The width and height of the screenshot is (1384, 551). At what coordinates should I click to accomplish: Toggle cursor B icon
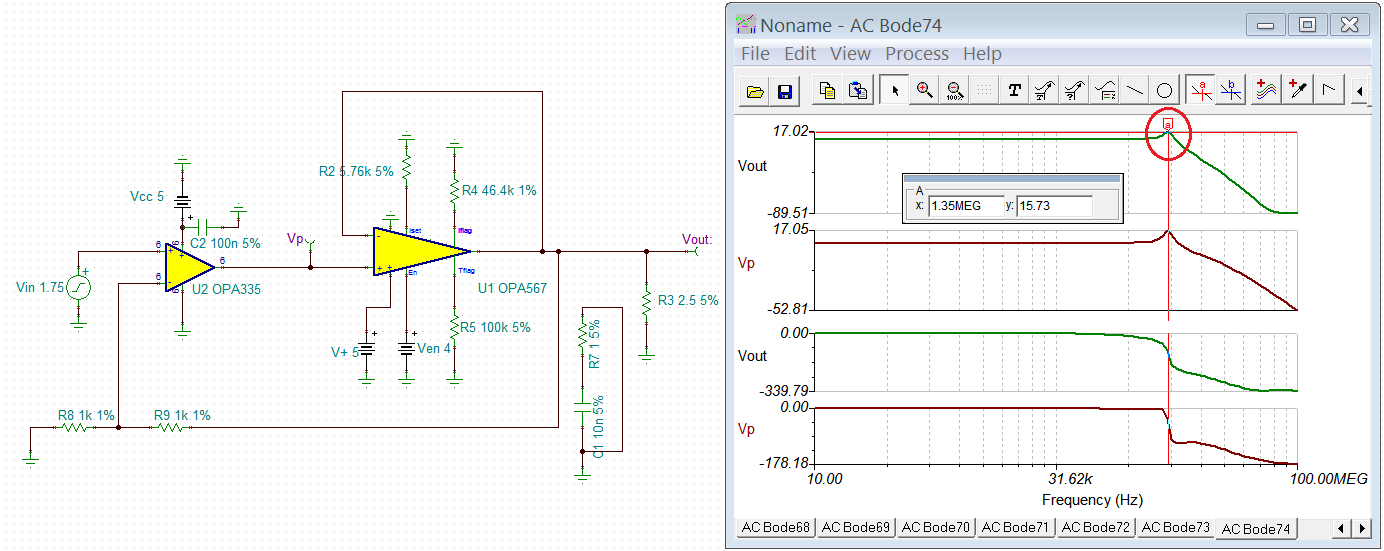[x=1231, y=91]
